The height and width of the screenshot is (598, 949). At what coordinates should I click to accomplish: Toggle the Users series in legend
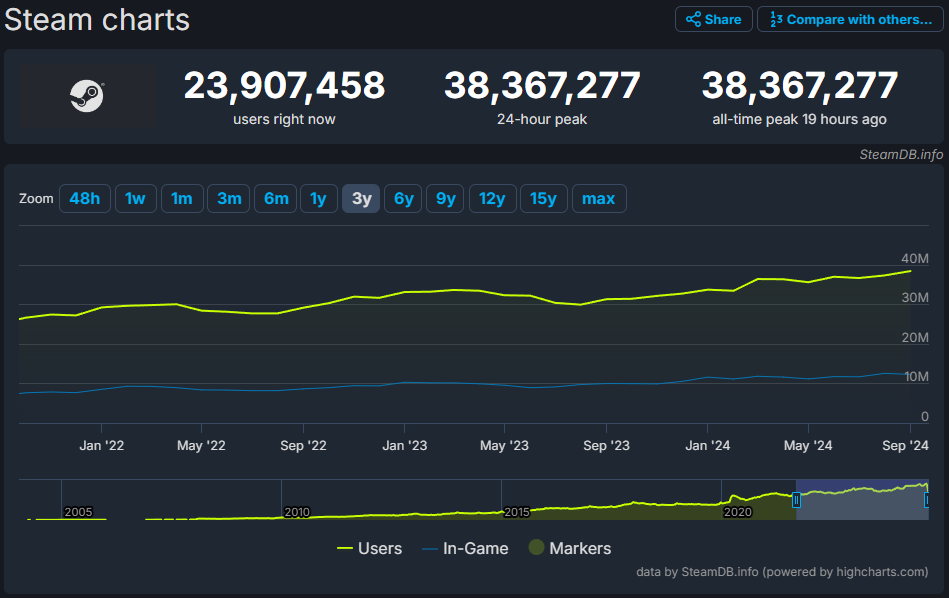tap(369, 548)
